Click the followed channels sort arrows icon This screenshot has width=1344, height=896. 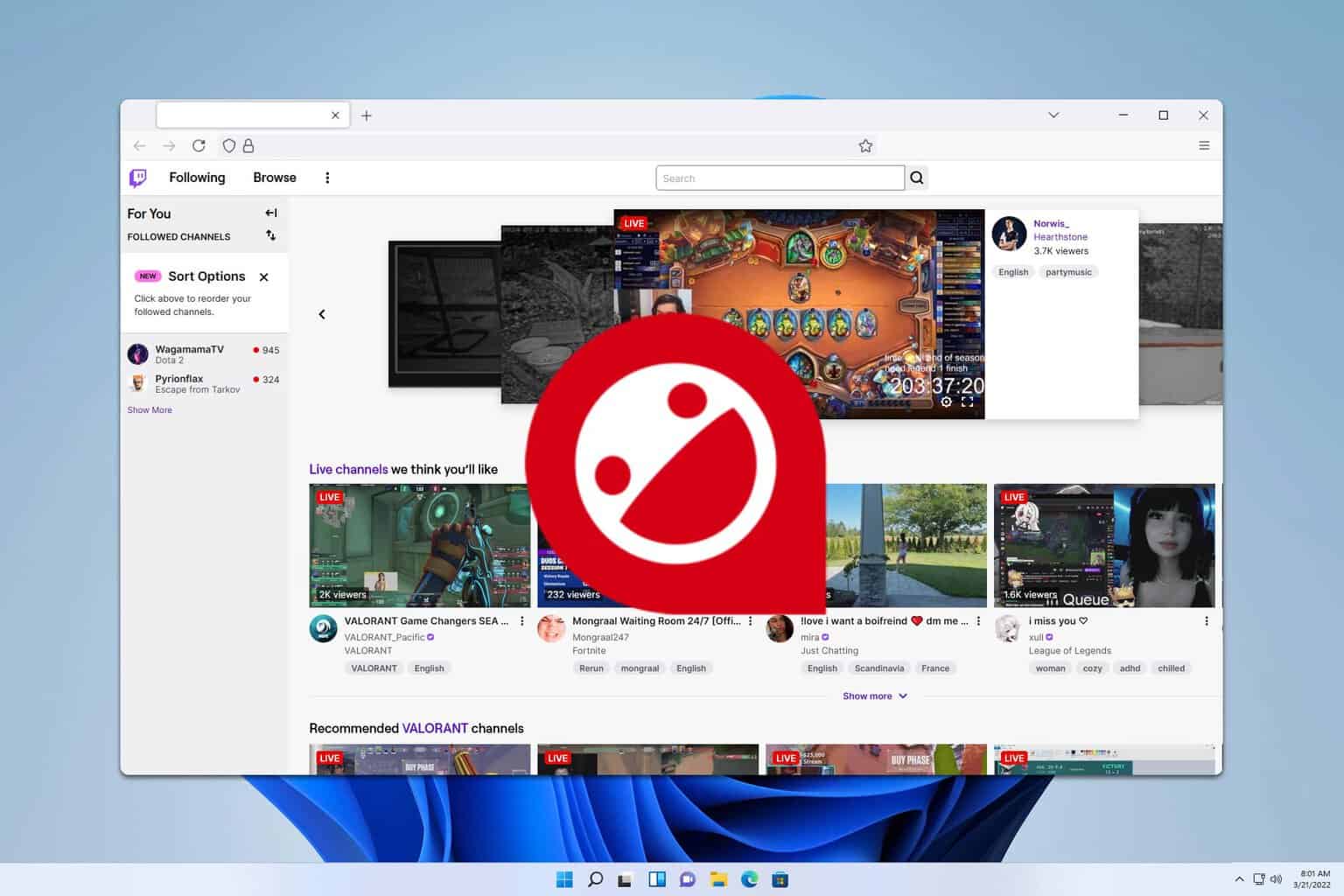click(x=271, y=235)
